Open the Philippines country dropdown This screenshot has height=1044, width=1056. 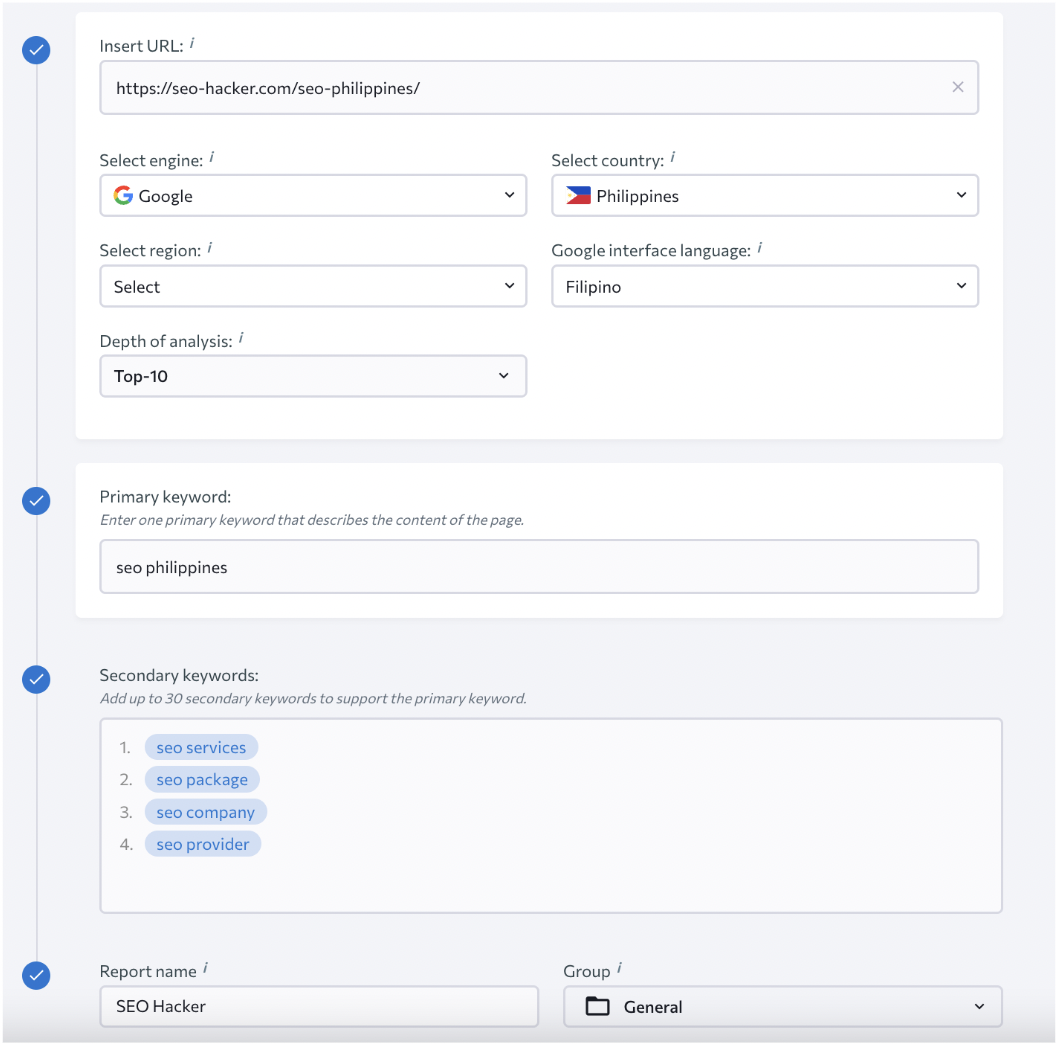point(764,196)
